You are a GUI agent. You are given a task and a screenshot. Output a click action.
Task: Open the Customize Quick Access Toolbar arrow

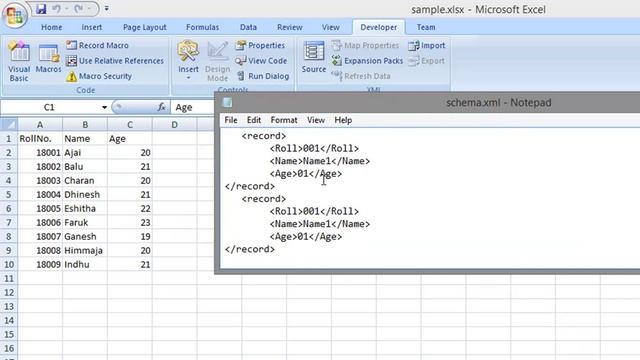[x=107, y=9]
